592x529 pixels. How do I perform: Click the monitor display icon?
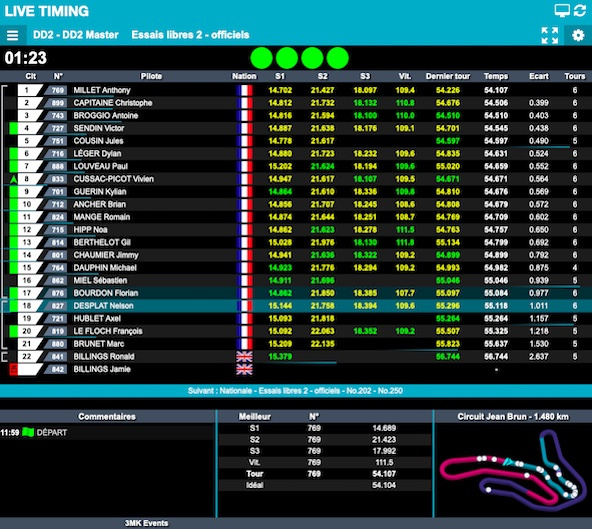click(562, 11)
